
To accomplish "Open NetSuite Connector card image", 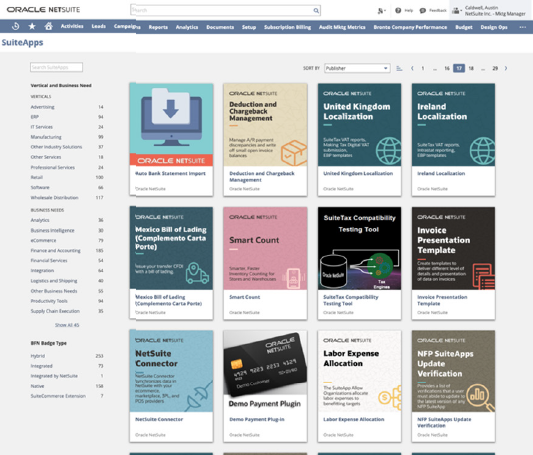I will [171, 371].
